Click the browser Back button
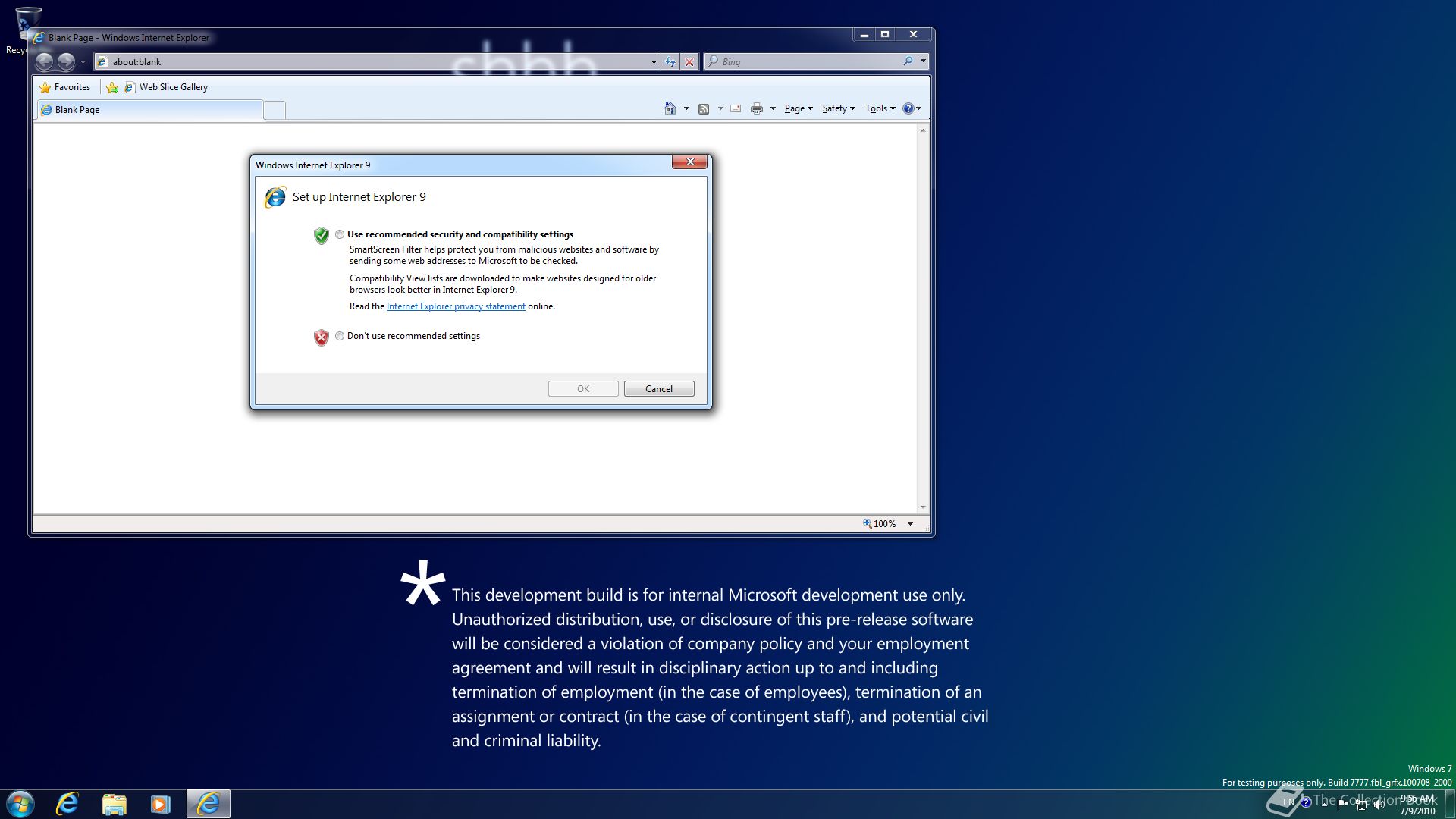Screen dimensions: 1456x819 tap(45, 61)
